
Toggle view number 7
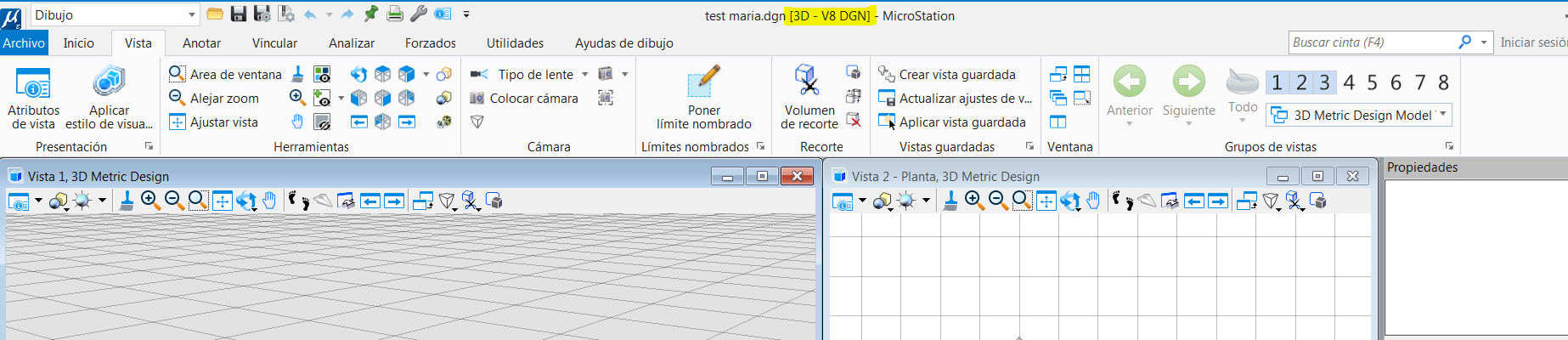1420,82
